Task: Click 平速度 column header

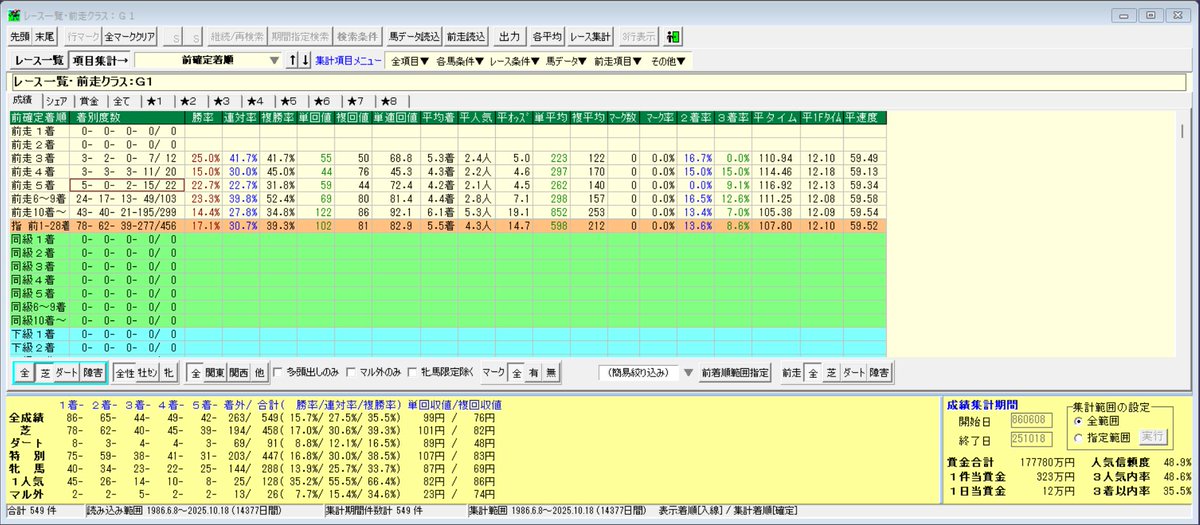Action: [863, 117]
